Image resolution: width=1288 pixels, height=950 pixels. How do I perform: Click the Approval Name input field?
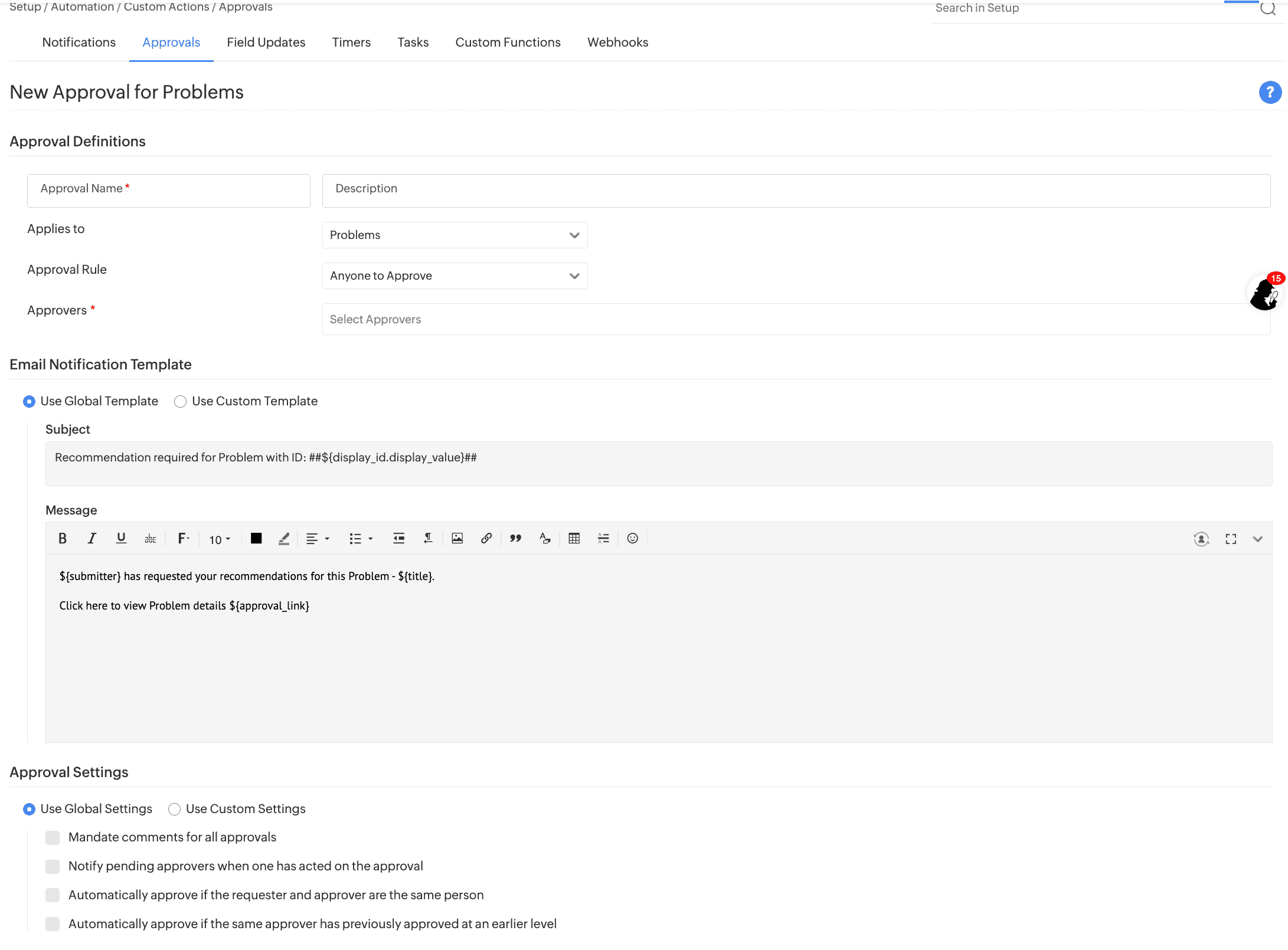[168, 191]
